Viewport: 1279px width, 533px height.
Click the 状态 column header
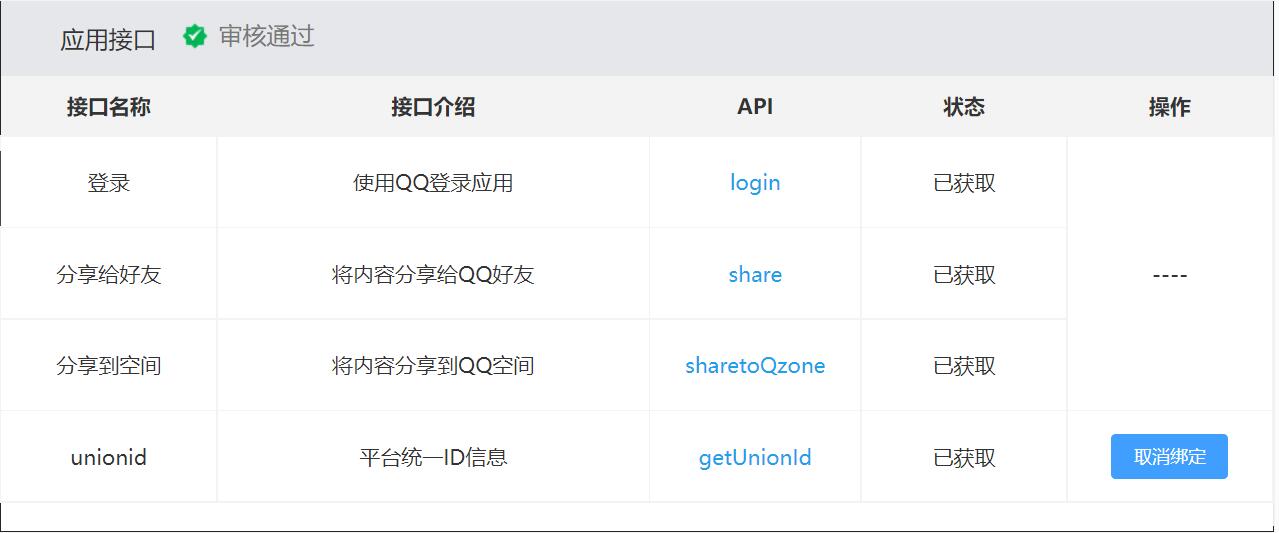(964, 107)
